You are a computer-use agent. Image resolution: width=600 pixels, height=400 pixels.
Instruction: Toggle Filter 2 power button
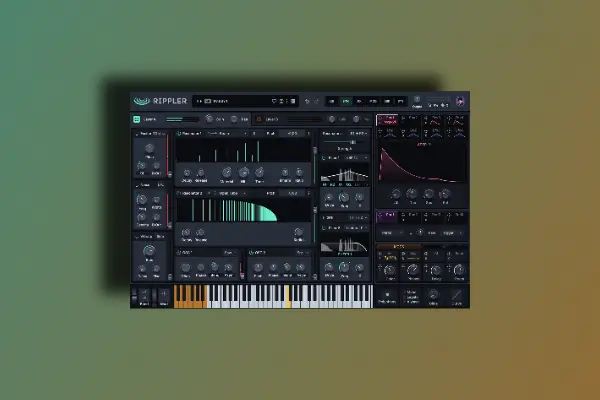click(x=324, y=228)
